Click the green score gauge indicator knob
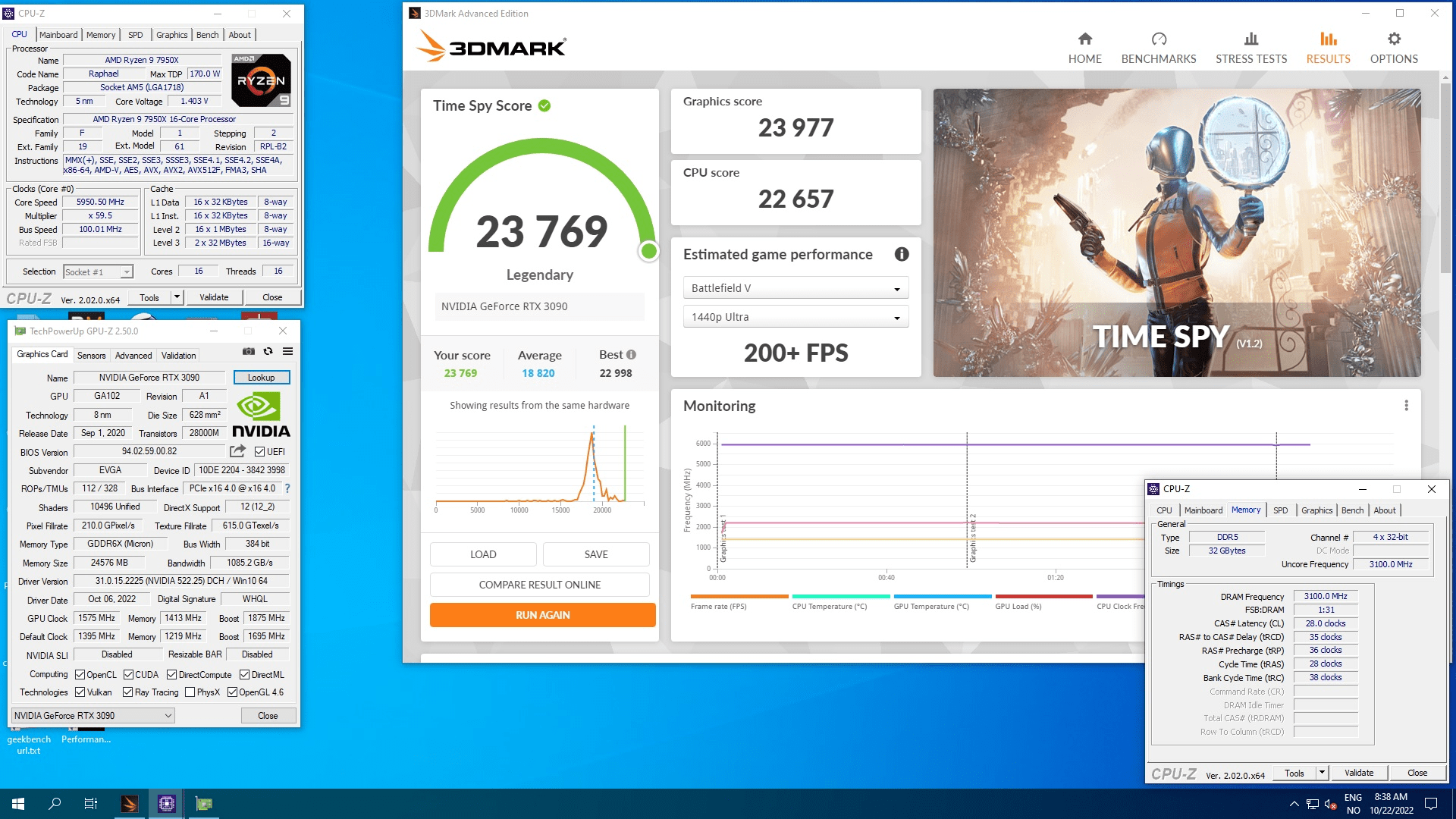1456x819 pixels. 648,251
